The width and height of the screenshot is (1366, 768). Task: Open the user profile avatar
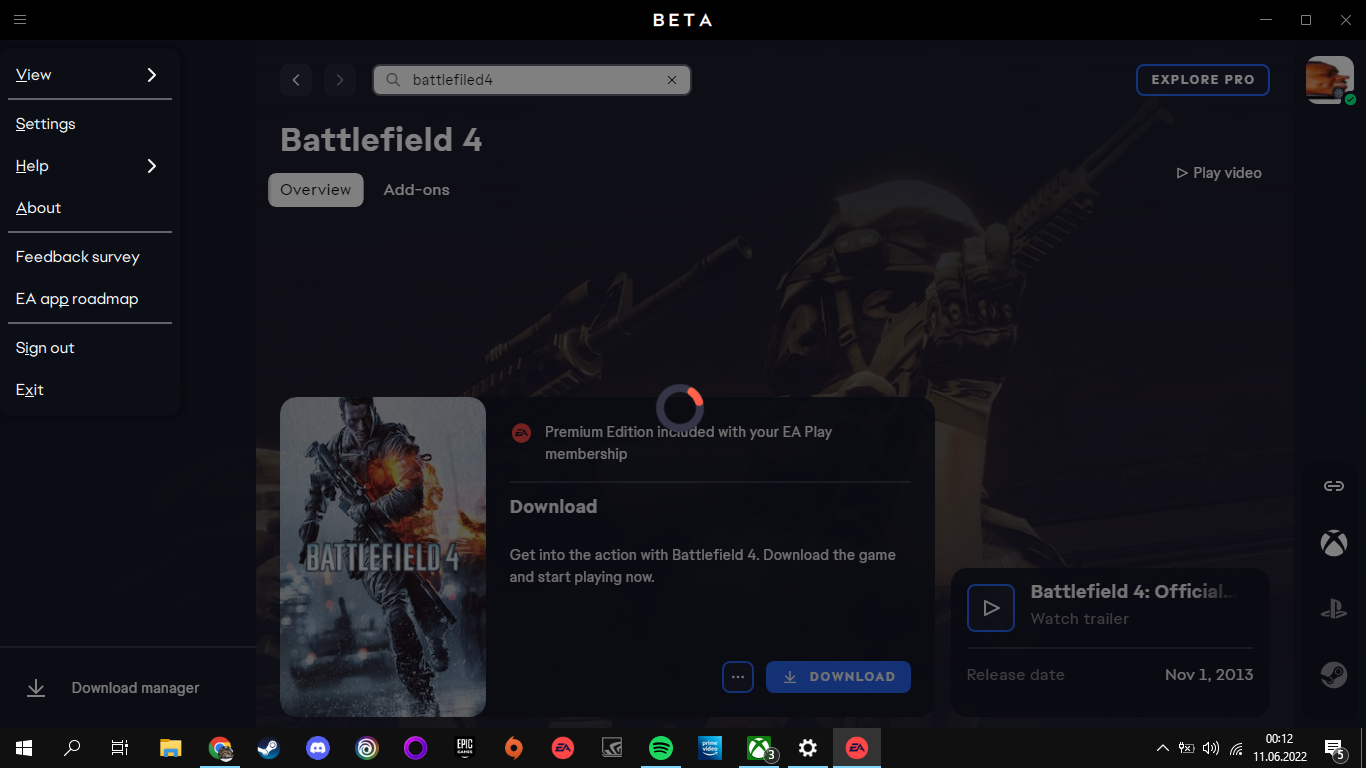[1330, 80]
